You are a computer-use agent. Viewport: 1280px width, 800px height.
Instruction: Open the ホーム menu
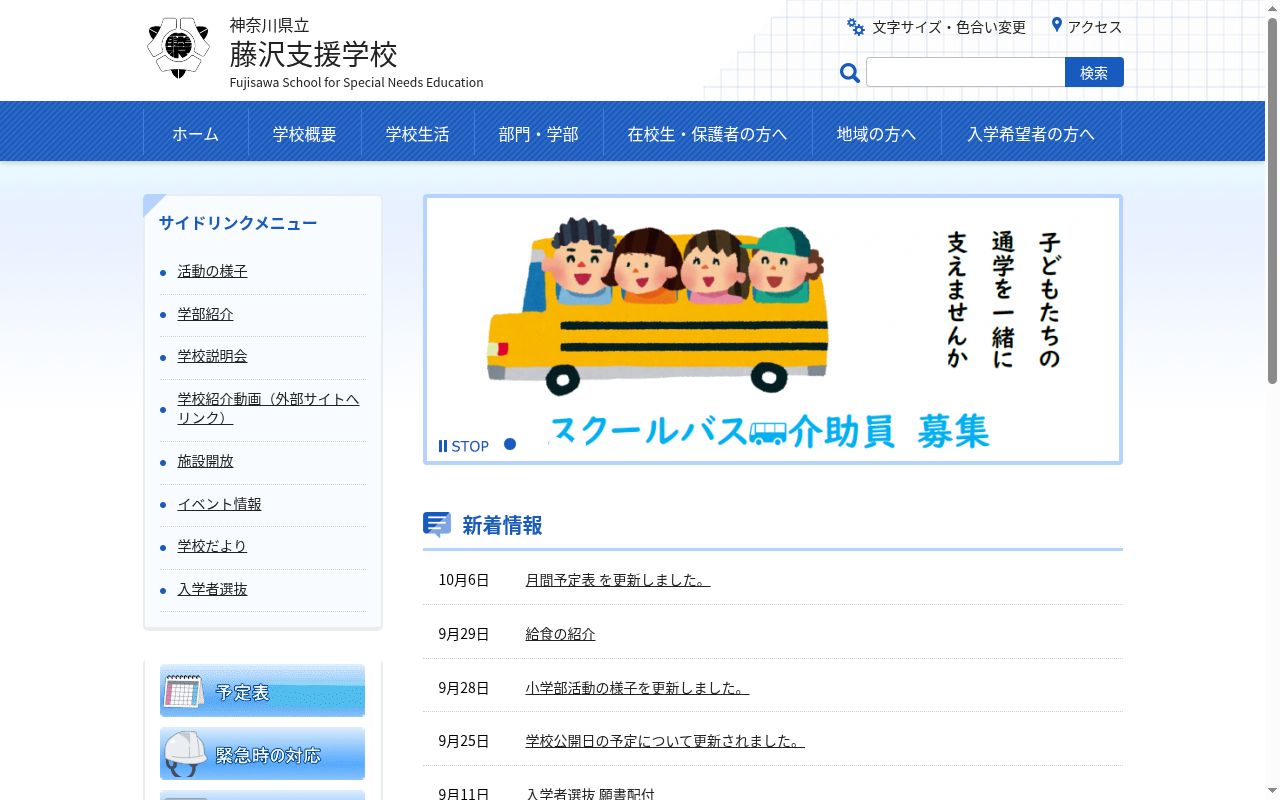196,134
